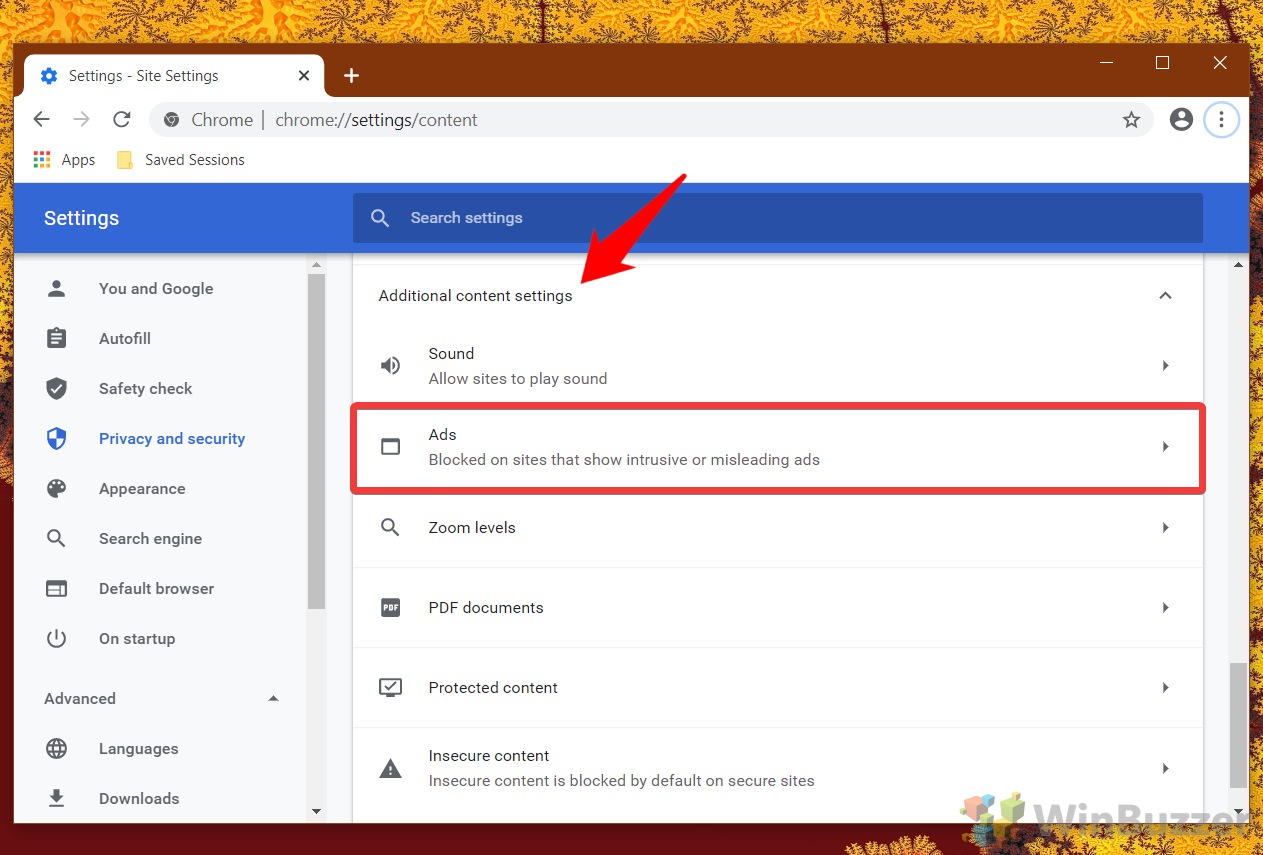Expand the Zoom levels row arrow

(1165, 527)
